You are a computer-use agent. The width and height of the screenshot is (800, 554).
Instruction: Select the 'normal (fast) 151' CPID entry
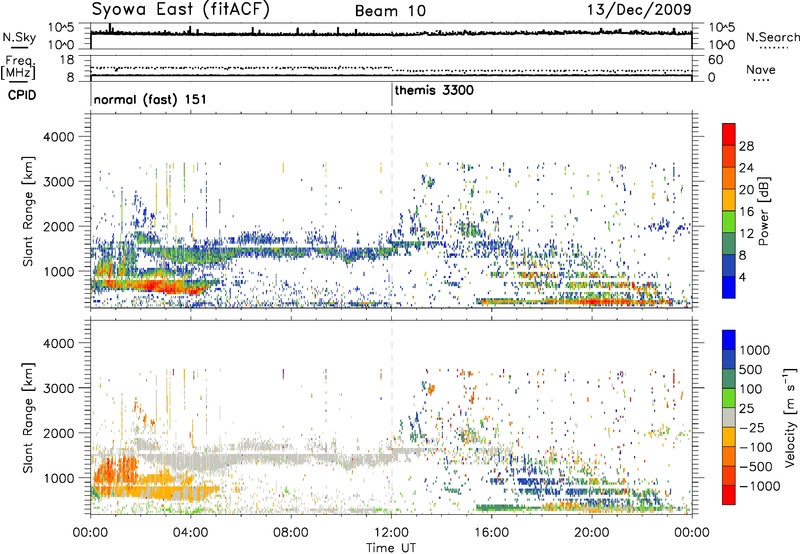[x=150, y=99]
